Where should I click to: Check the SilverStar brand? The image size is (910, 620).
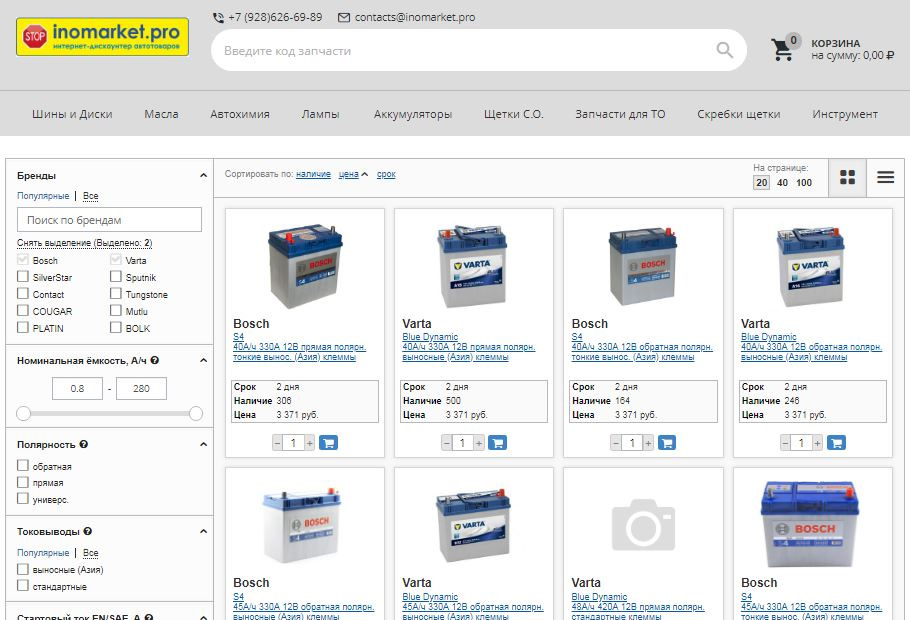pyautogui.click(x=23, y=276)
